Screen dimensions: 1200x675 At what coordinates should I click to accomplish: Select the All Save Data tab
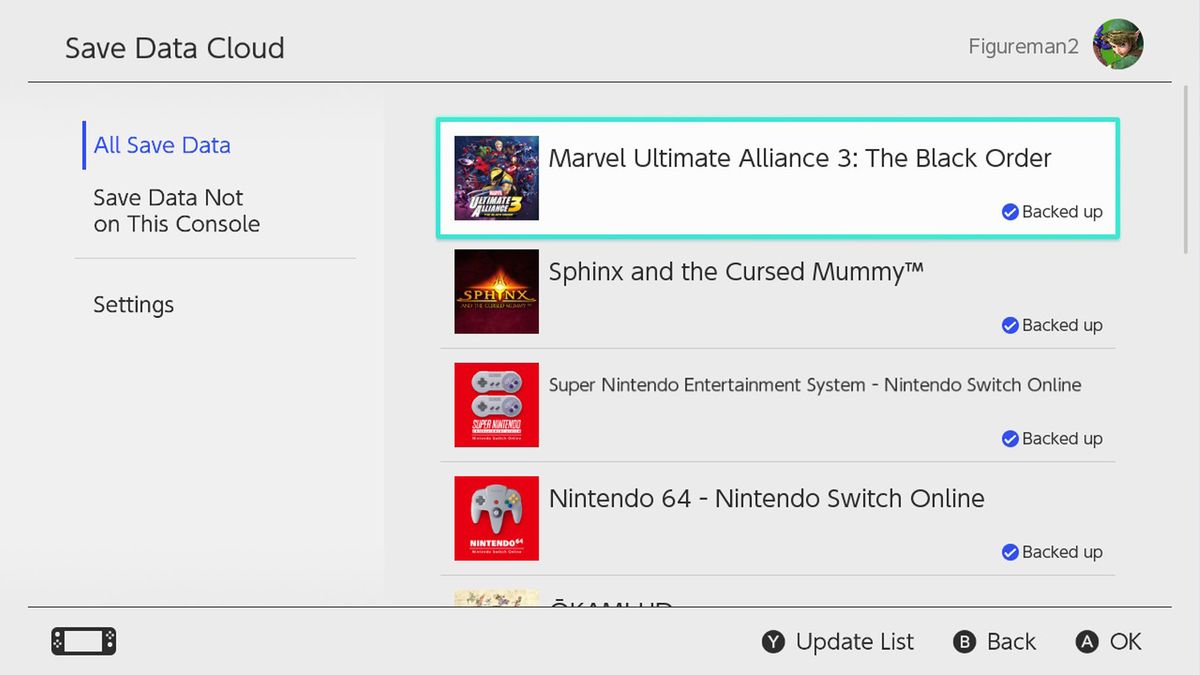pos(162,145)
